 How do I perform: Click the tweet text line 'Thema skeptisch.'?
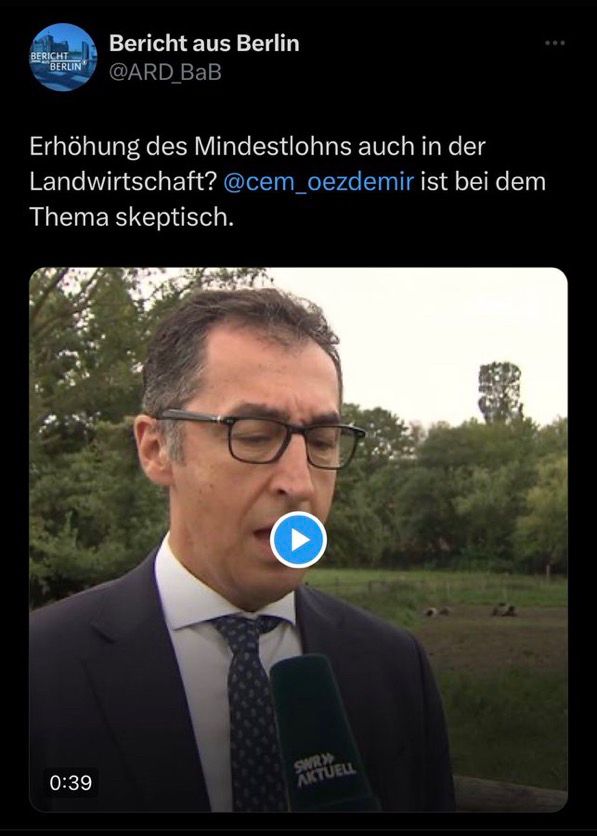[132, 217]
